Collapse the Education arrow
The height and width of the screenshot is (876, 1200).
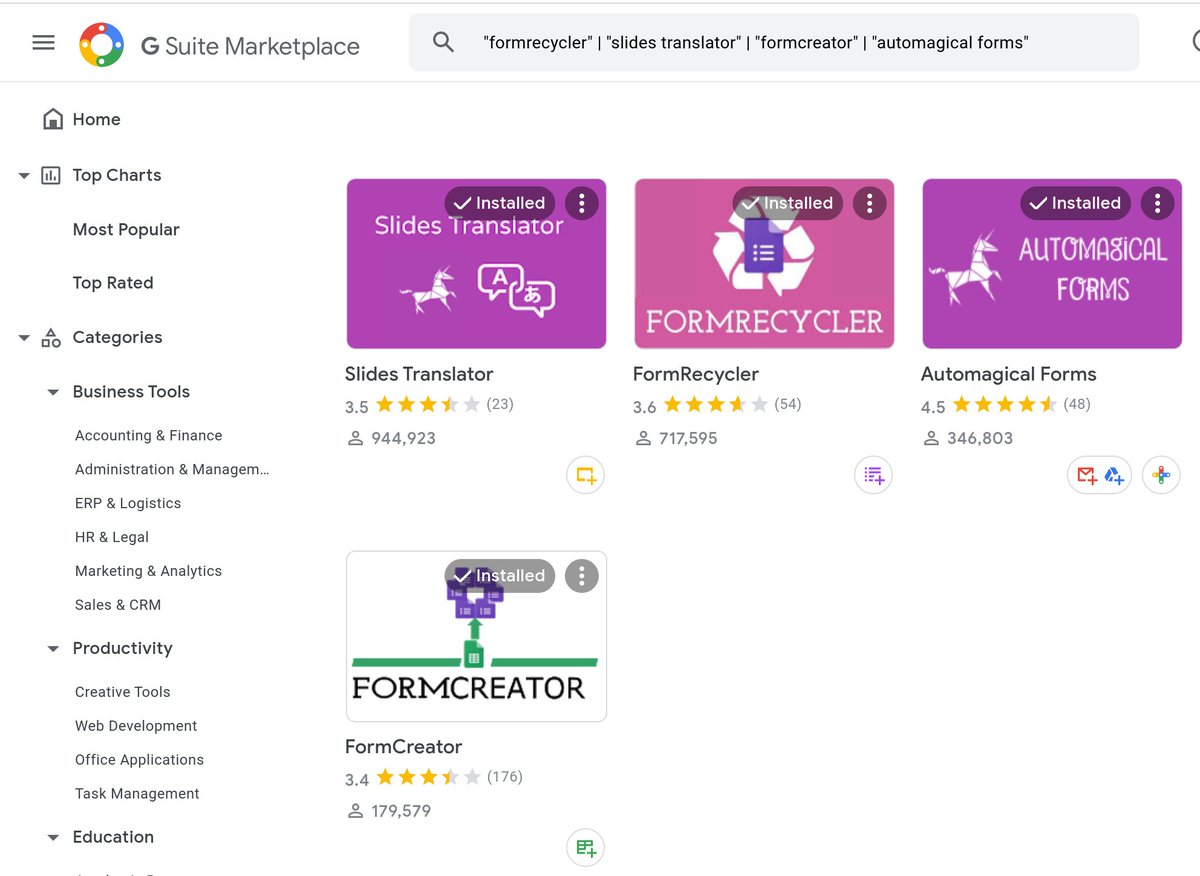[53, 838]
